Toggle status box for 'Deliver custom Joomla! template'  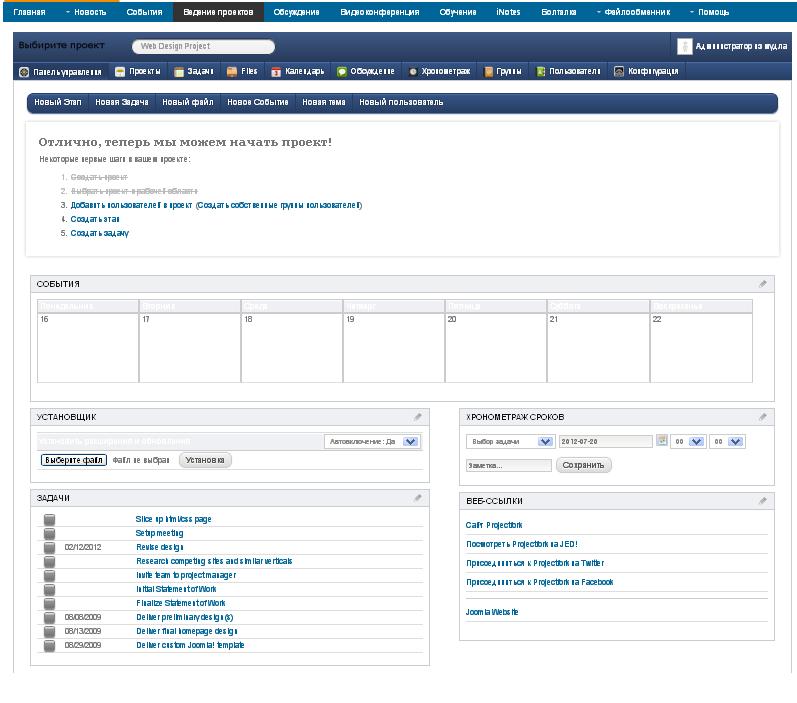(49, 646)
